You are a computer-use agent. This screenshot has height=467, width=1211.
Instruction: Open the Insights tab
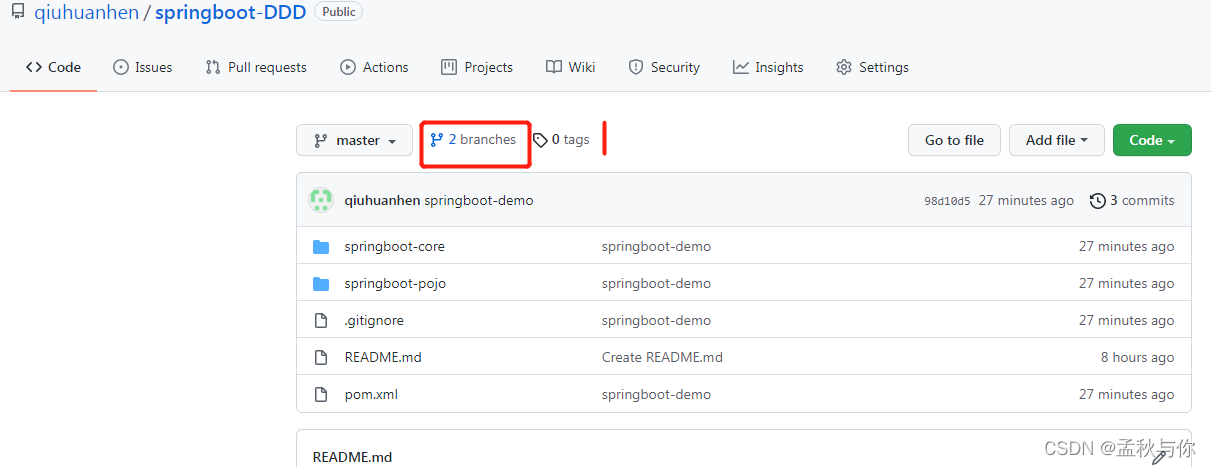[x=768, y=67]
